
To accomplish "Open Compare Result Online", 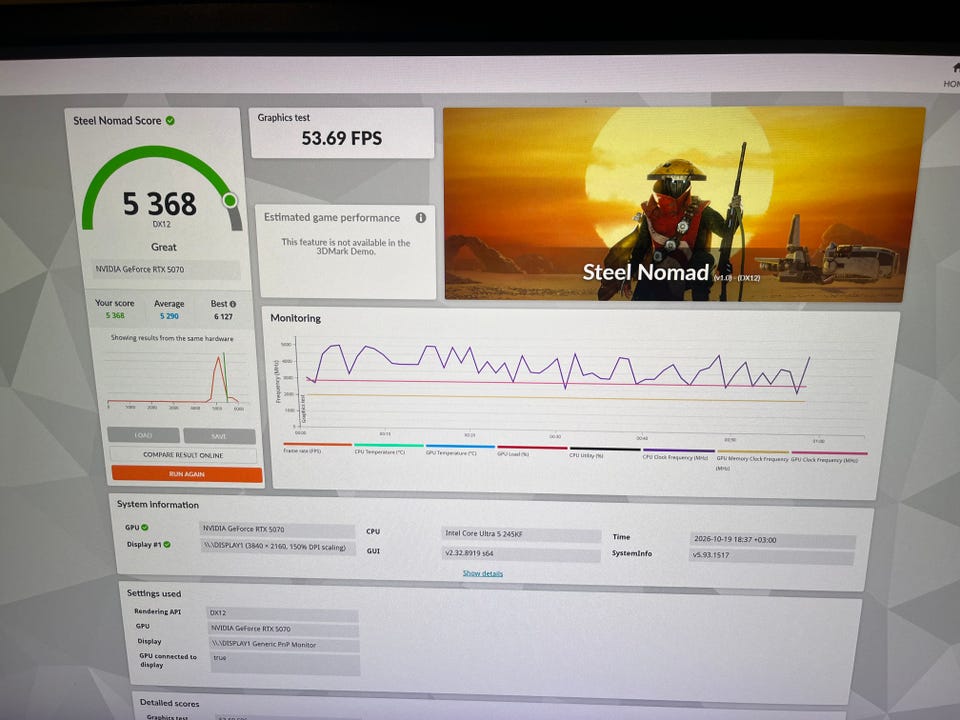I will [x=183, y=455].
